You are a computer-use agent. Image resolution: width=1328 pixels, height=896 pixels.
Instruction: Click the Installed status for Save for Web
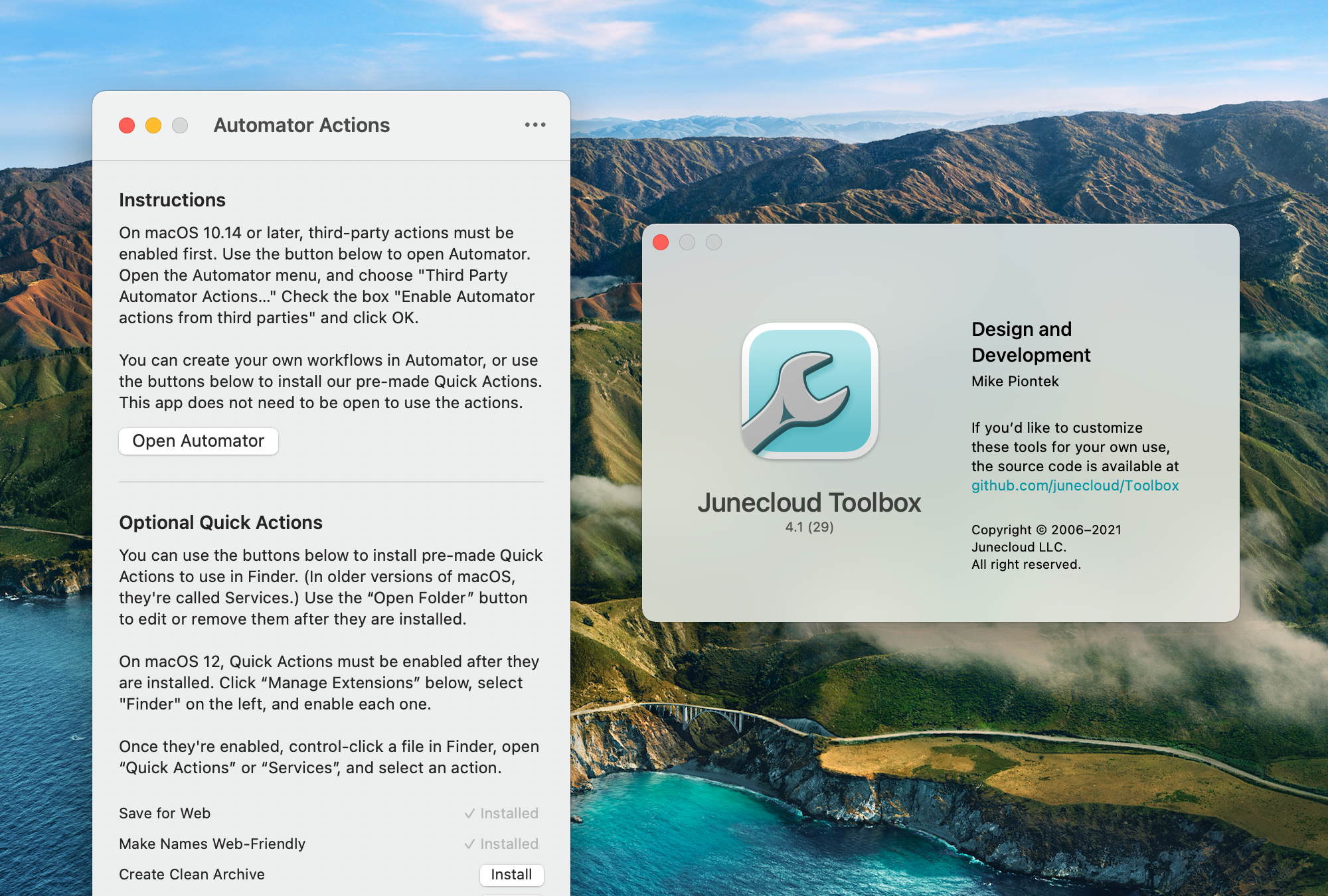[x=501, y=814]
